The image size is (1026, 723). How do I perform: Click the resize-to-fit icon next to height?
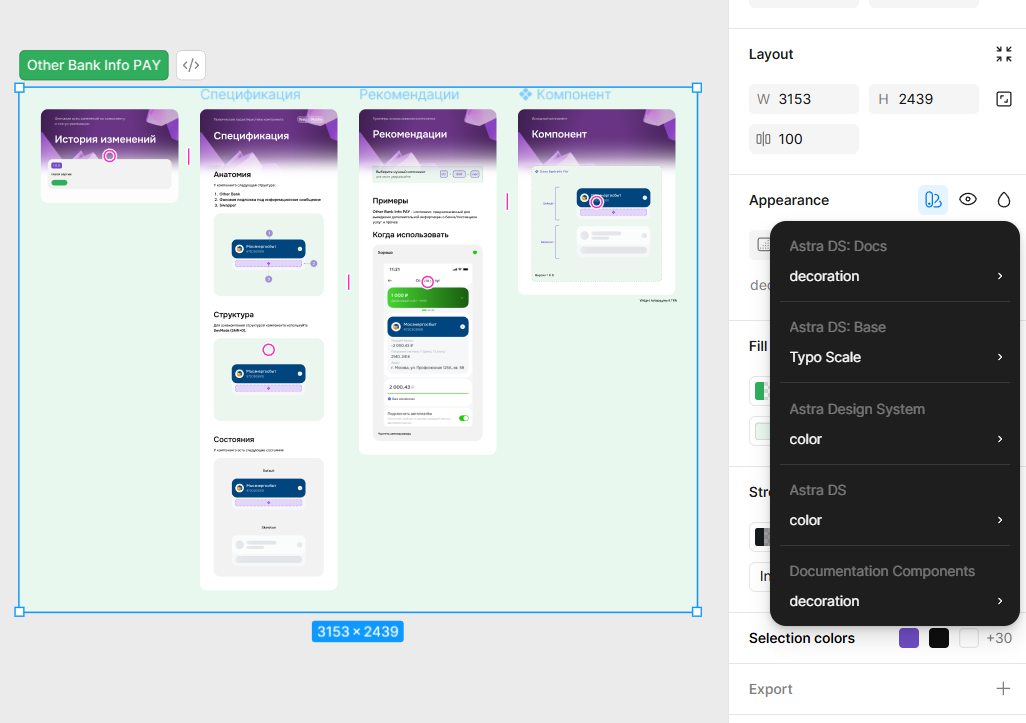click(x=1004, y=99)
